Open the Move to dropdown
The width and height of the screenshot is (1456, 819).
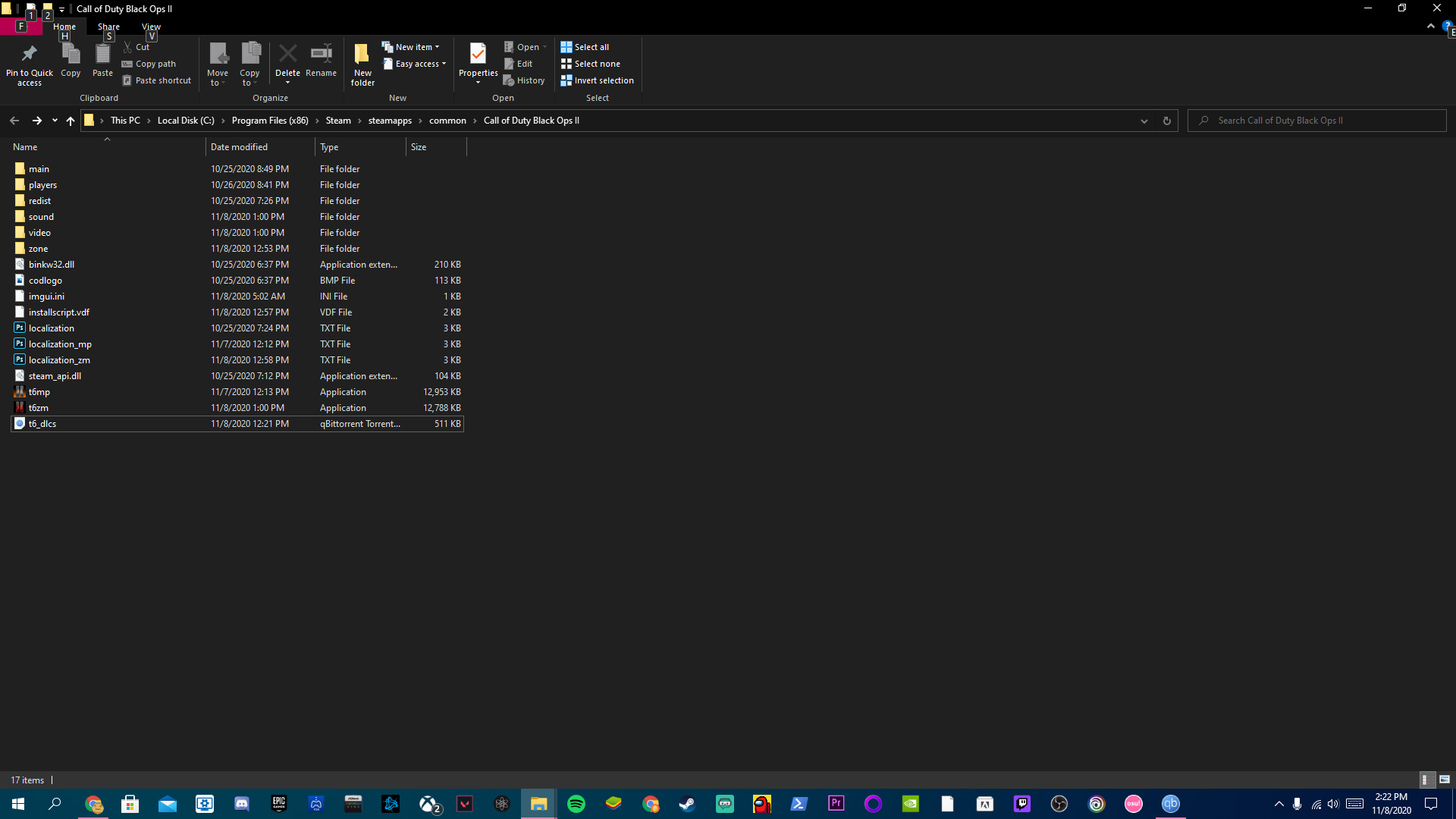(x=218, y=64)
